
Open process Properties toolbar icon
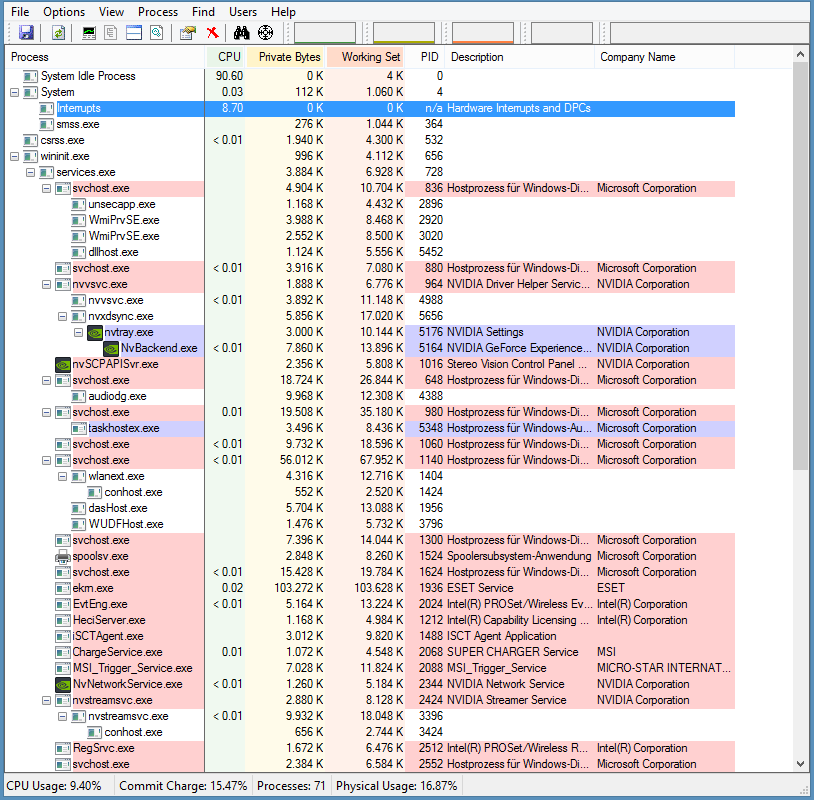point(188,33)
